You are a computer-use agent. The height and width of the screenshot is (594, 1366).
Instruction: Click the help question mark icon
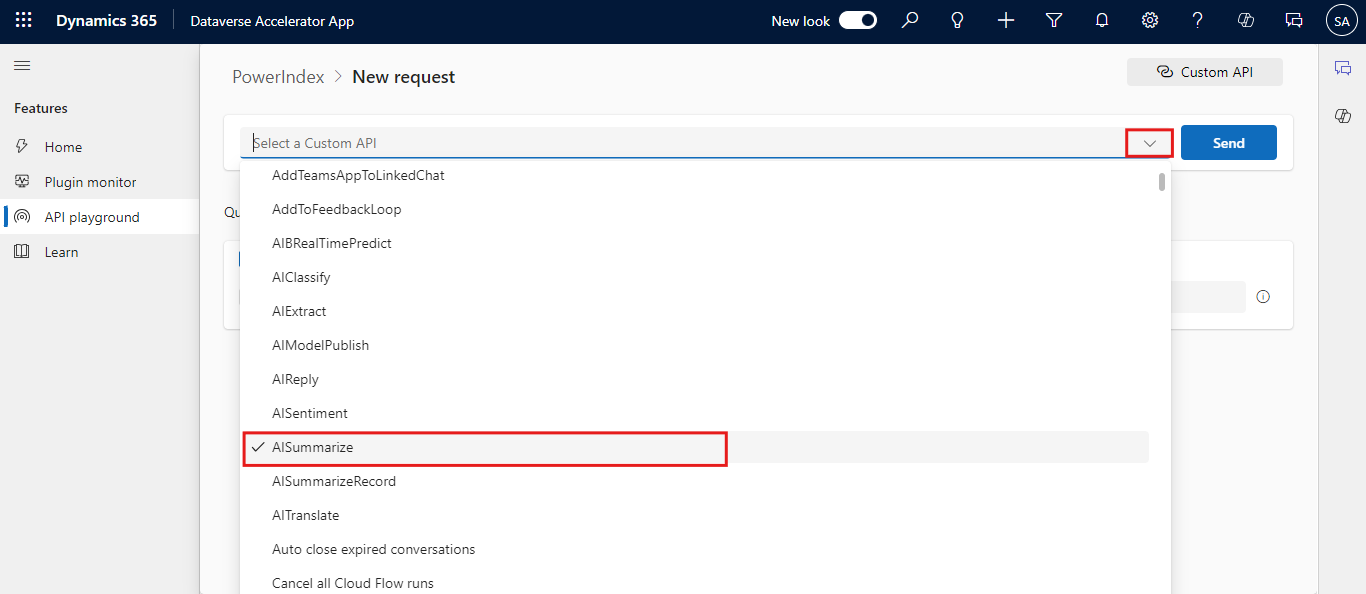1198,21
